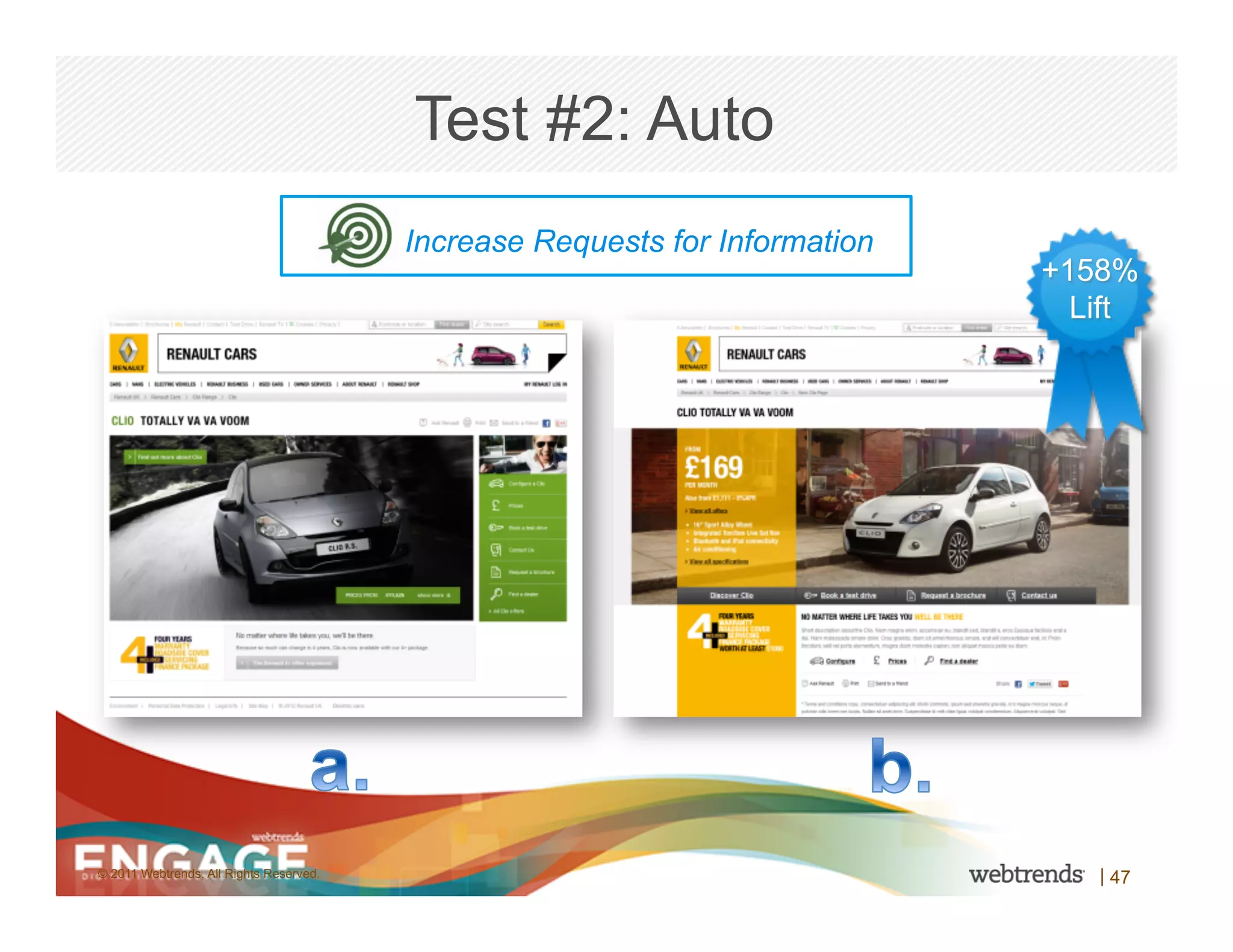Screen dimensions: 1233x952
Task: Click the pound sign Prices icon in page a sidebar
Action: pos(496,505)
